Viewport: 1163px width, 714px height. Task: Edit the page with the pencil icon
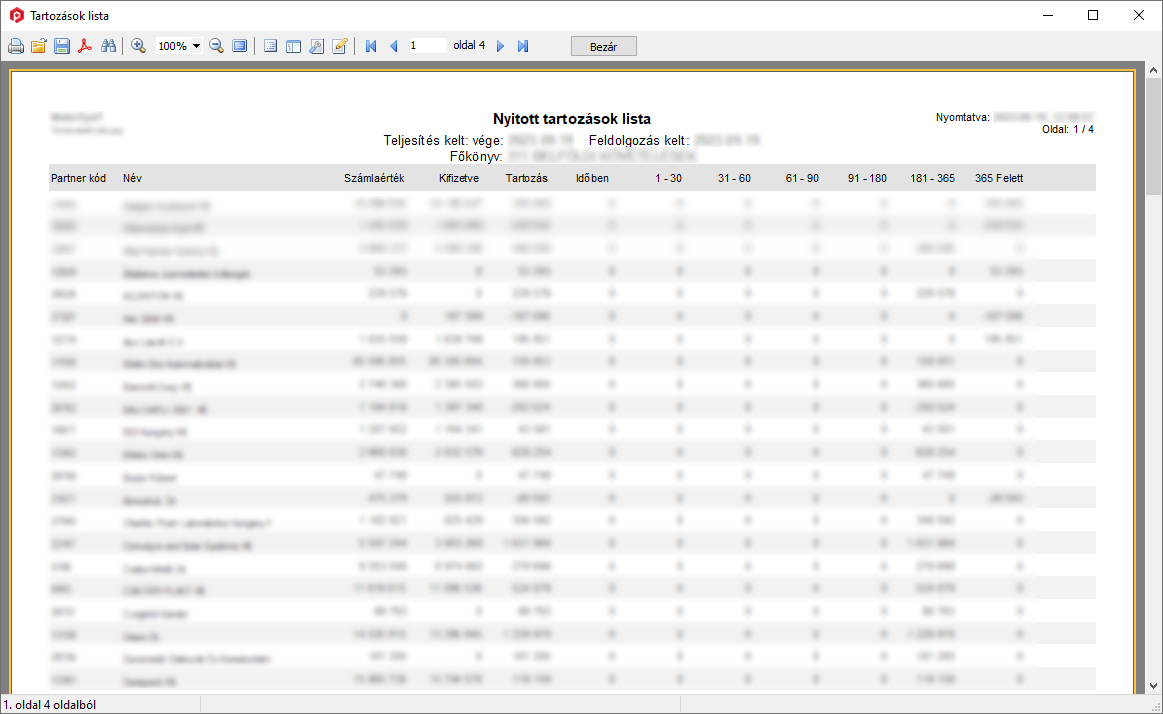[x=339, y=46]
